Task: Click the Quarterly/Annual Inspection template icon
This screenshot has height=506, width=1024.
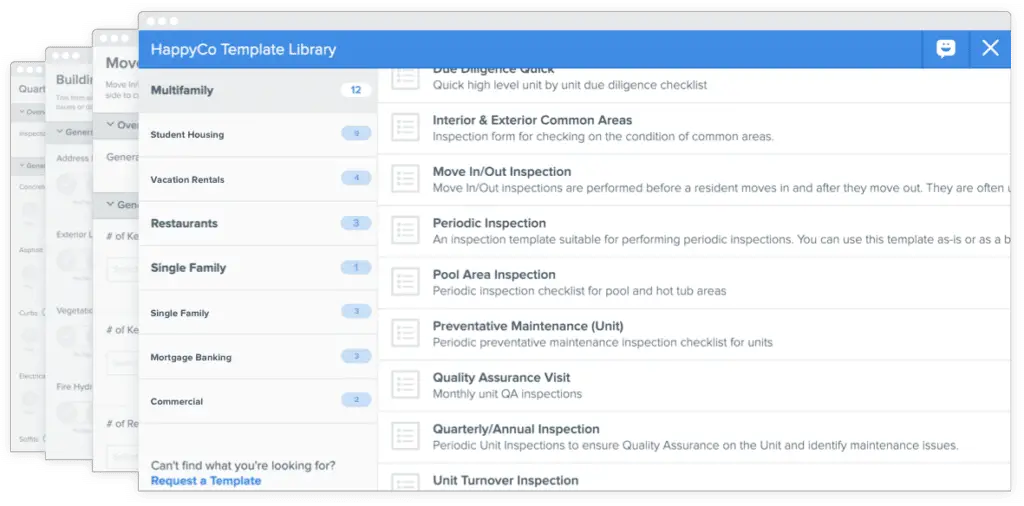Action: click(406, 436)
